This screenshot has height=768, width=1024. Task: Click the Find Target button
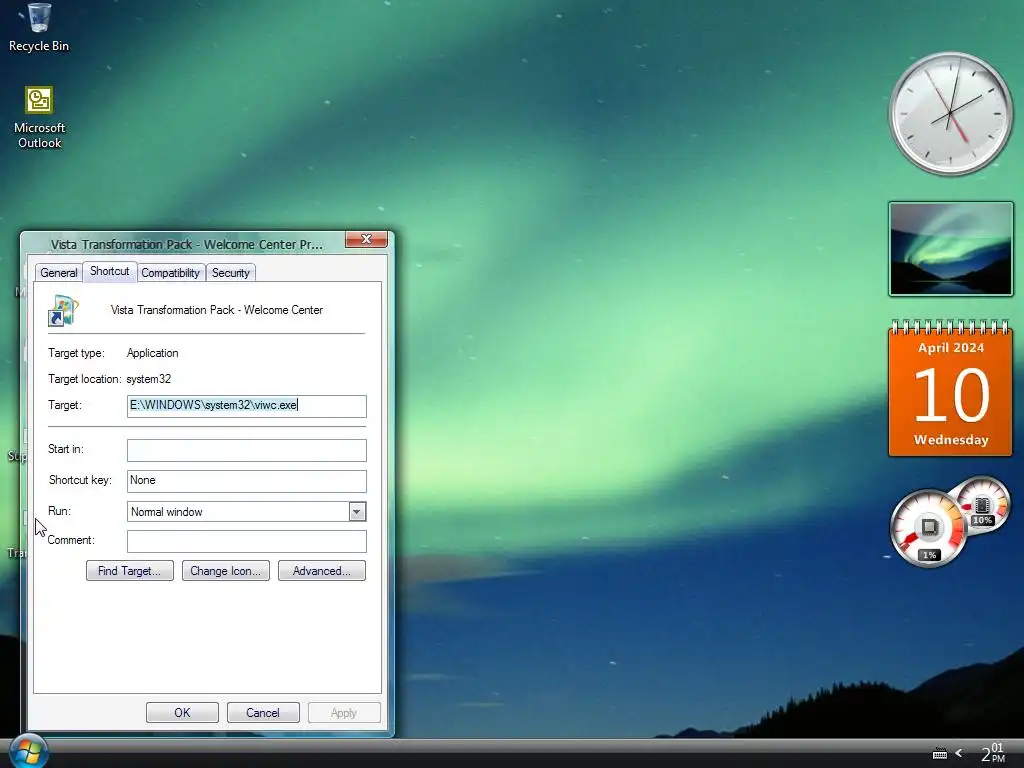(x=129, y=571)
